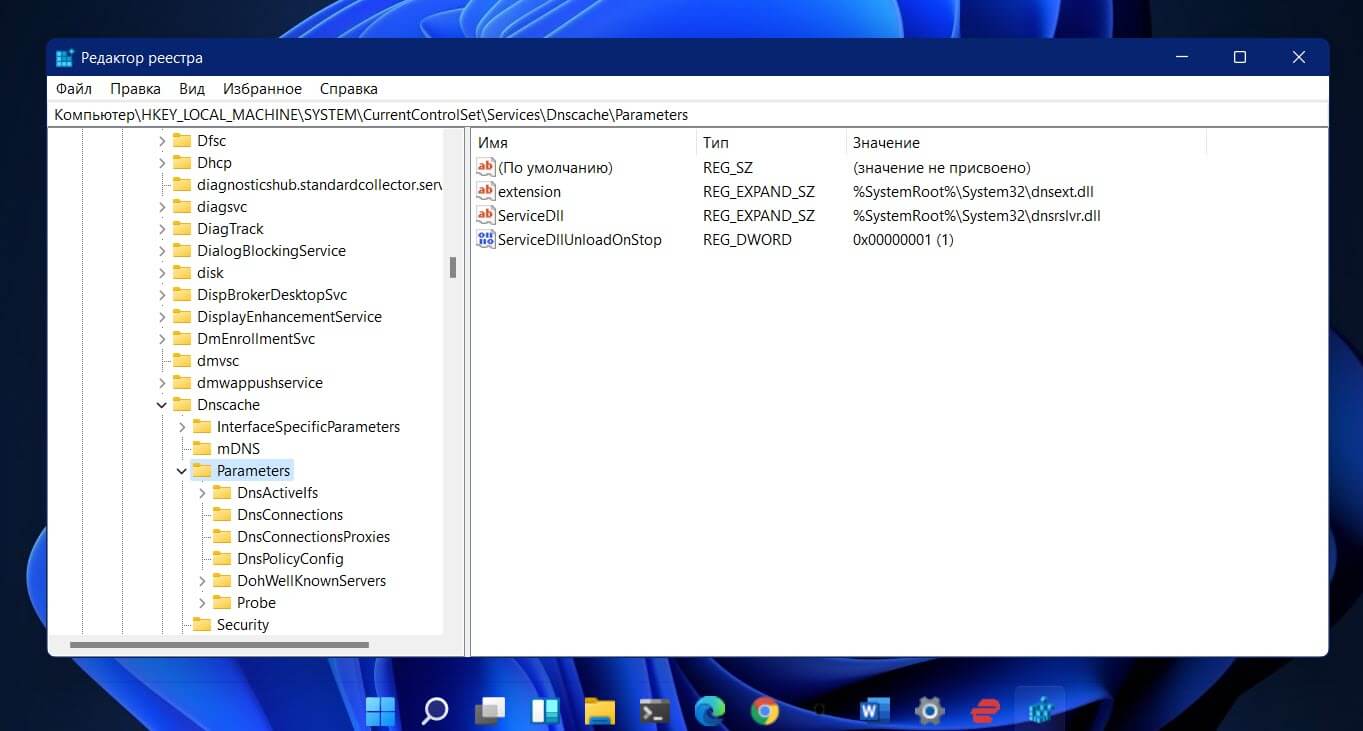Open the Избранное menu
Screen dimensions: 1363x731
(x=262, y=89)
